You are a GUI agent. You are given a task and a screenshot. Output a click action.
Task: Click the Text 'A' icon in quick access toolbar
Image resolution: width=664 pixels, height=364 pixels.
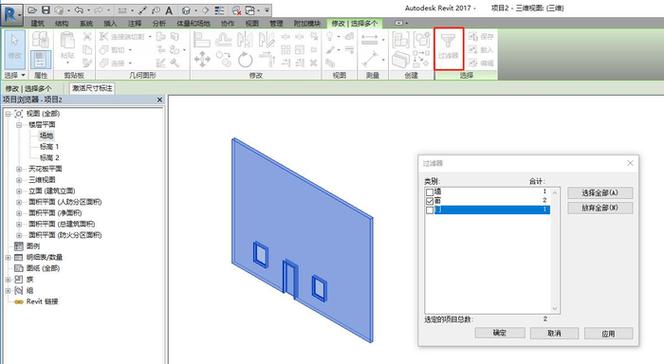click(169, 10)
